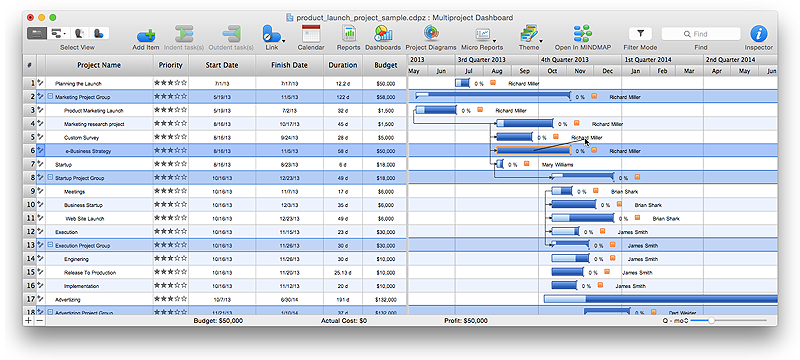This screenshot has width=800, height=360.
Task: Collapse the Marketing Project Group
Action: [x=50, y=96]
